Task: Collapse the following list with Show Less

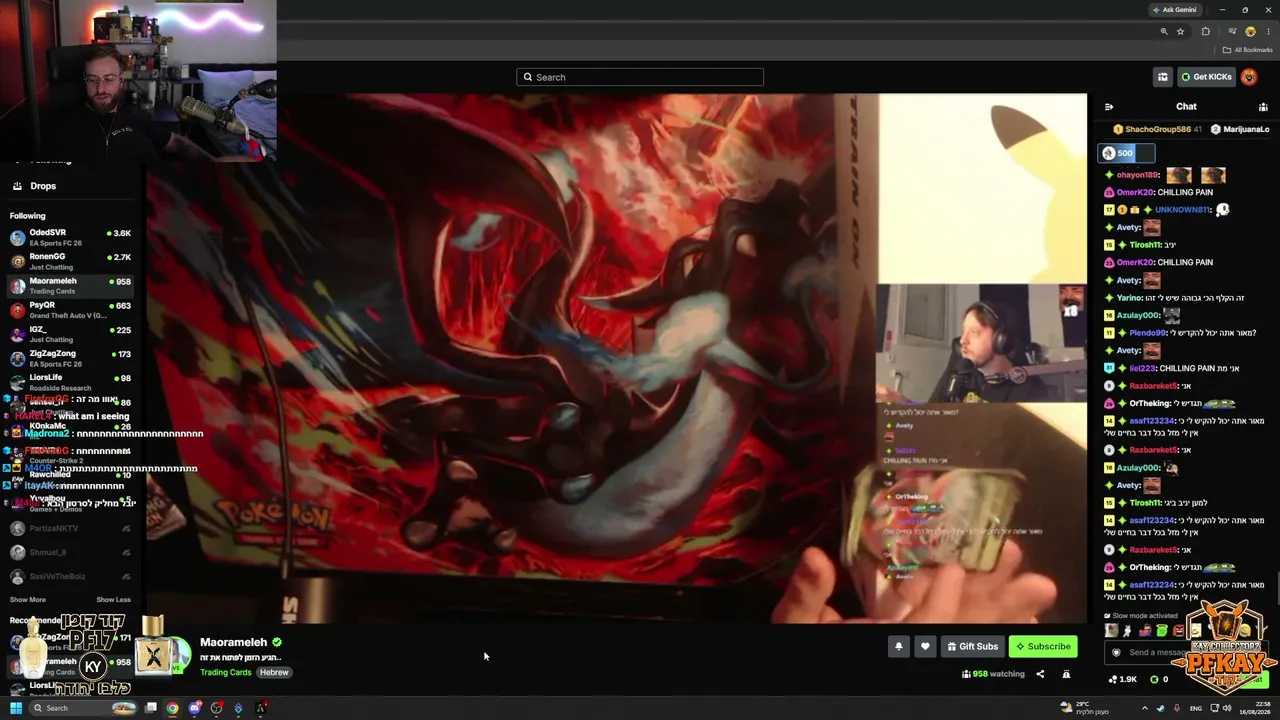Action: [x=113, y=599]
